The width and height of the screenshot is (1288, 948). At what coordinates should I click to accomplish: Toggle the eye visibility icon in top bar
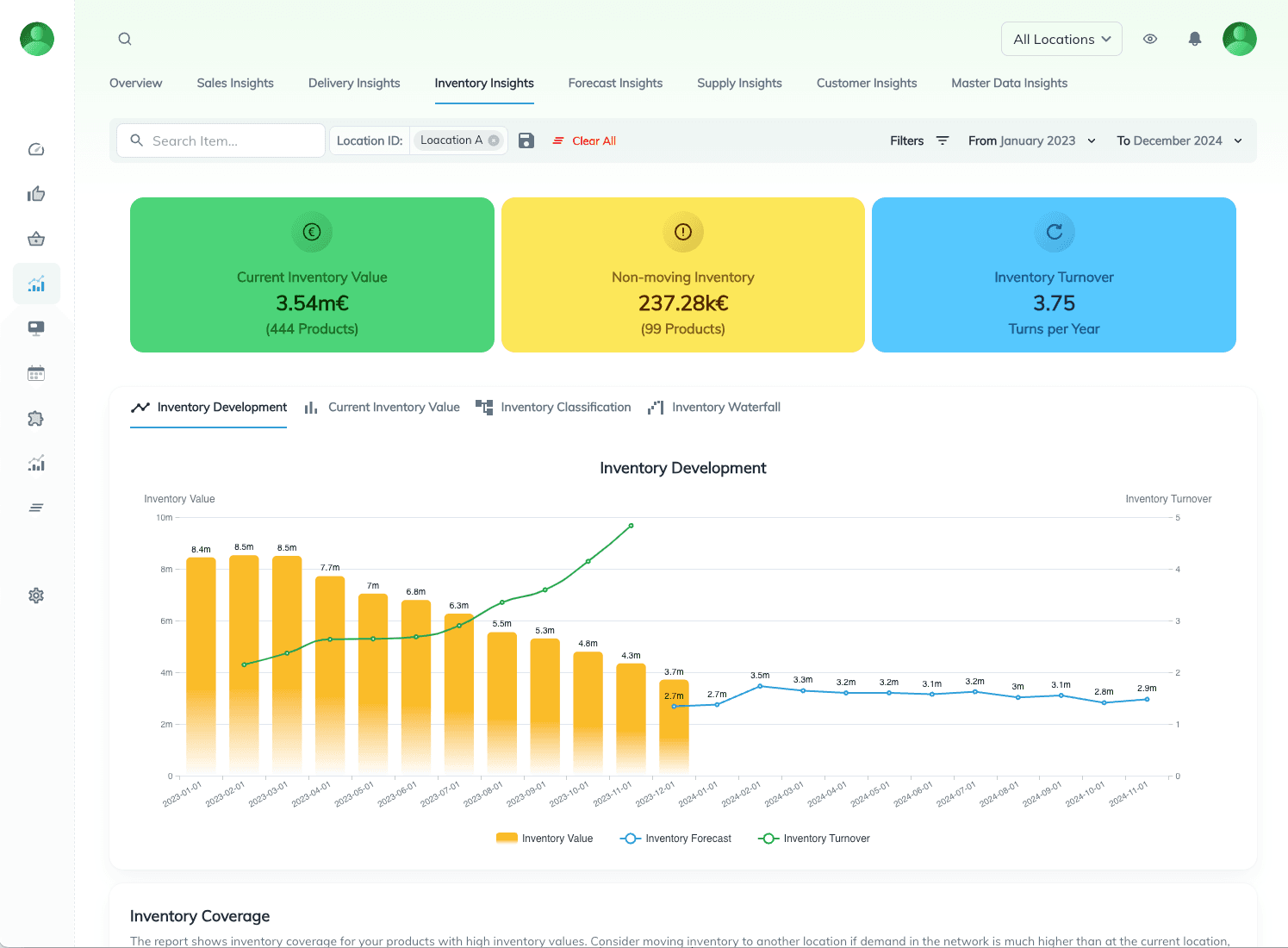1150,39
